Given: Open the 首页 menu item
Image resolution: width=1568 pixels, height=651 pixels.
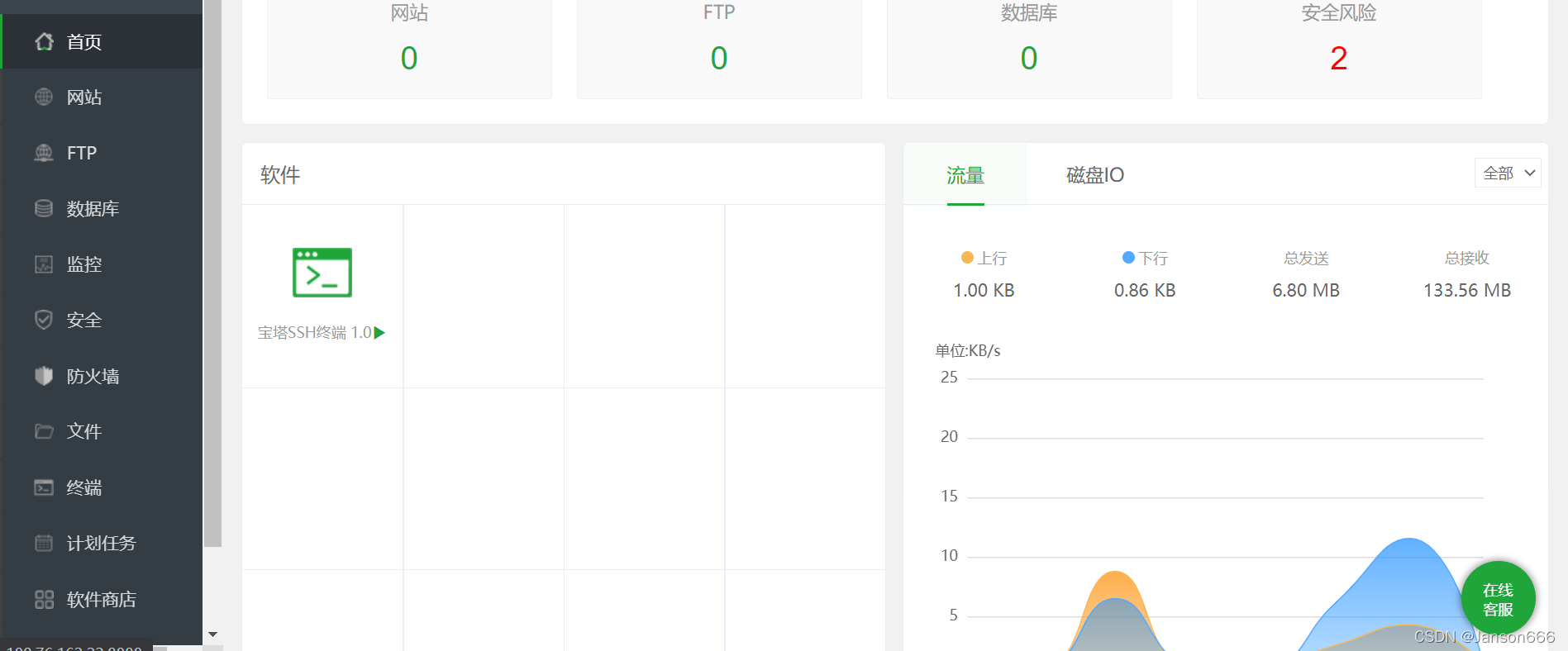Looking at the screenshot, I should [x=101, y=41].
